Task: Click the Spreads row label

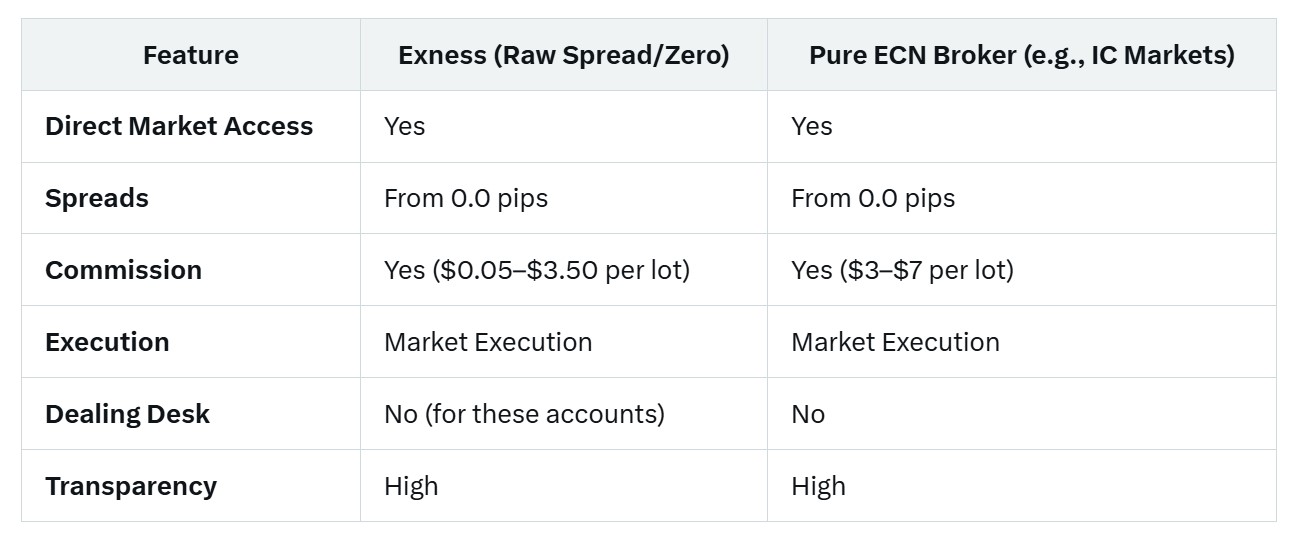Action: pos(97,198)
